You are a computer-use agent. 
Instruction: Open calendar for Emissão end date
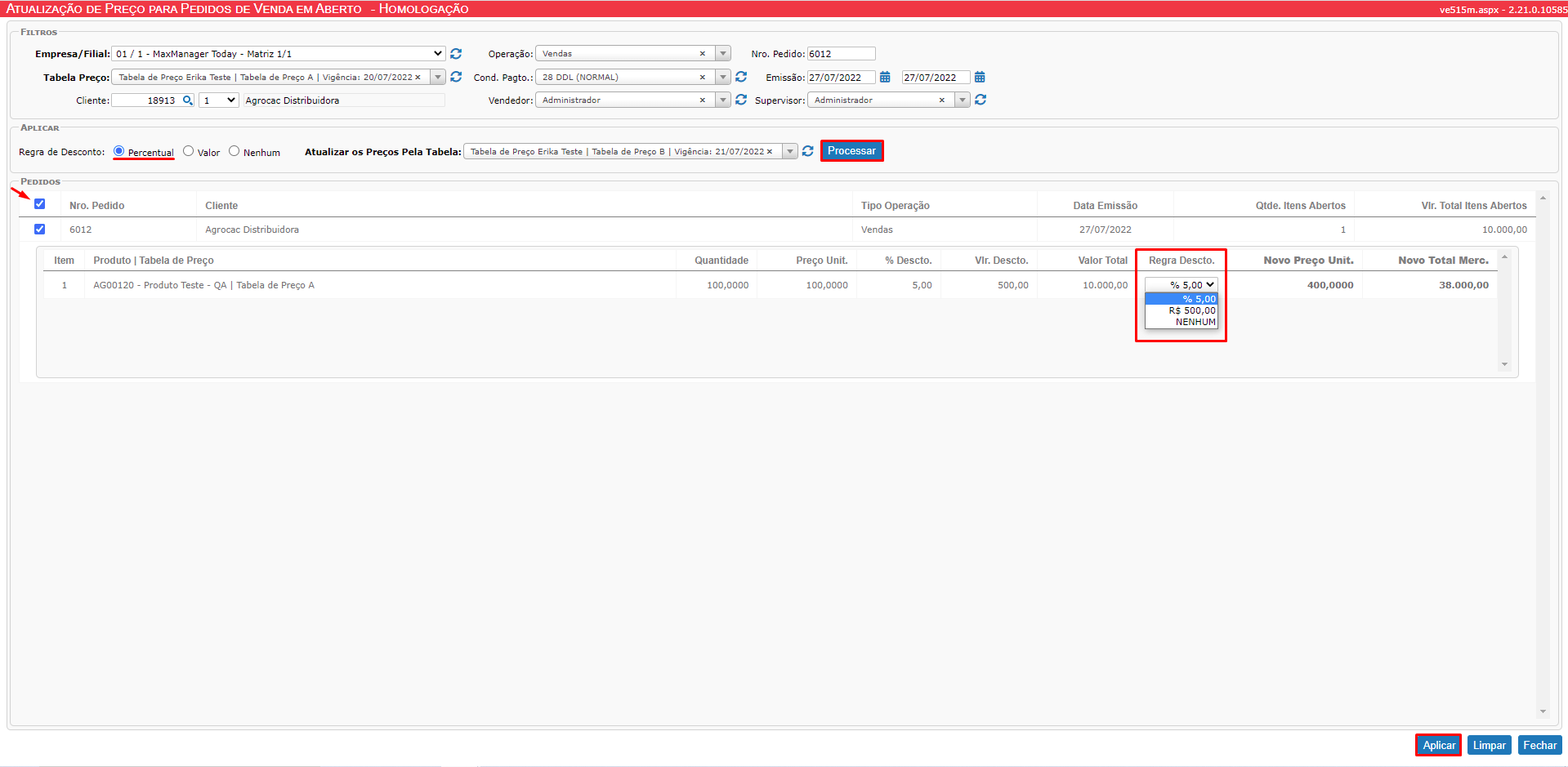(980, 78)
